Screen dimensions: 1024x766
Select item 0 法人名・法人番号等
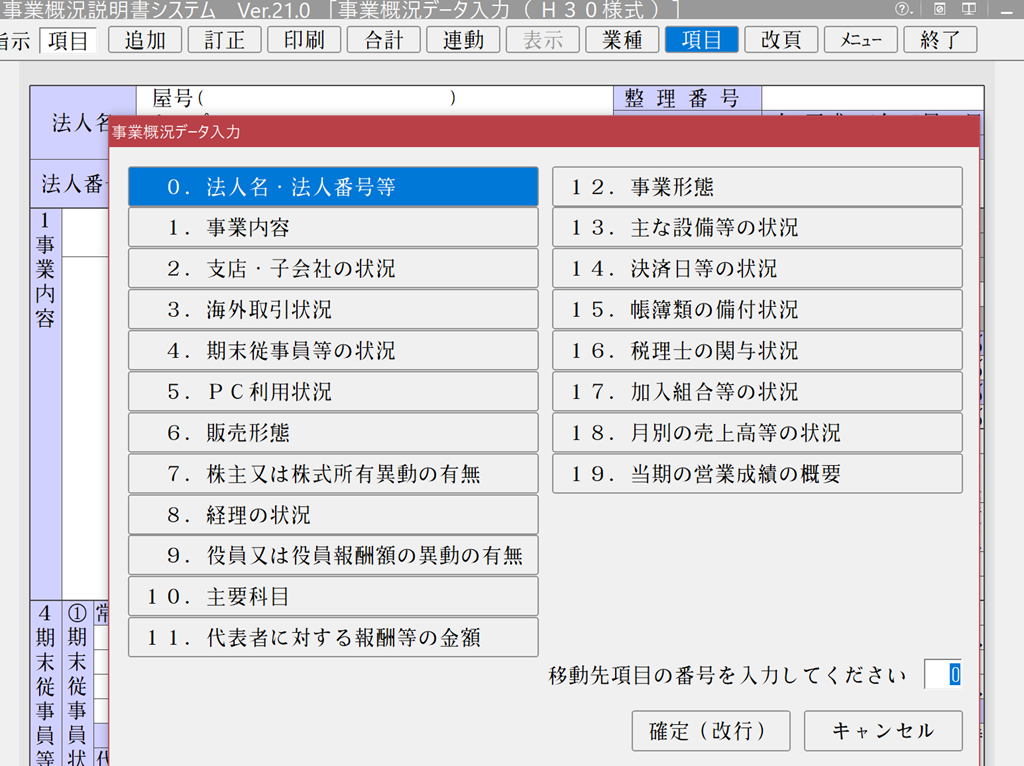coord(333,187)
